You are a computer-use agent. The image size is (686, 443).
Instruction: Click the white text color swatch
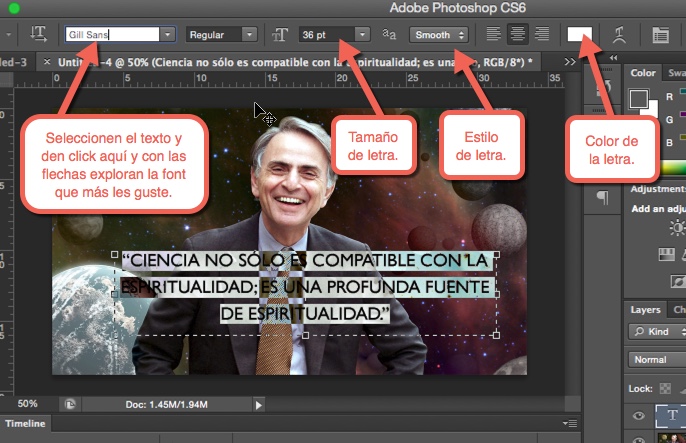pos(580,34)
